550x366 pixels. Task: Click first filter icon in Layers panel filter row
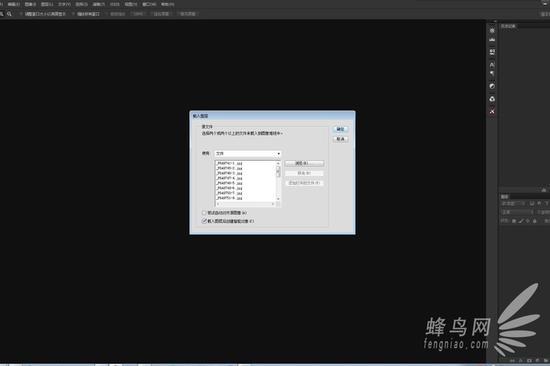pyautogui.click(x=532, y=203)
